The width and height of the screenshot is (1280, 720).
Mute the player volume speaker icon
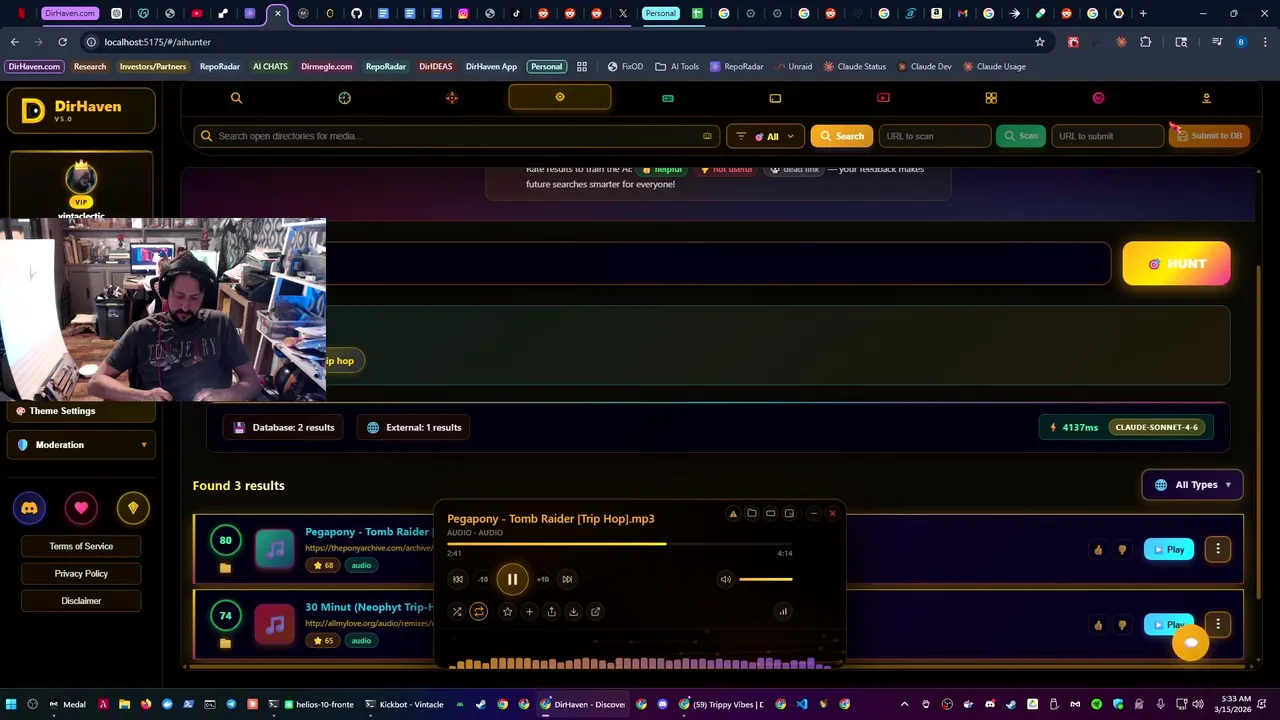(x=726, y=579)
